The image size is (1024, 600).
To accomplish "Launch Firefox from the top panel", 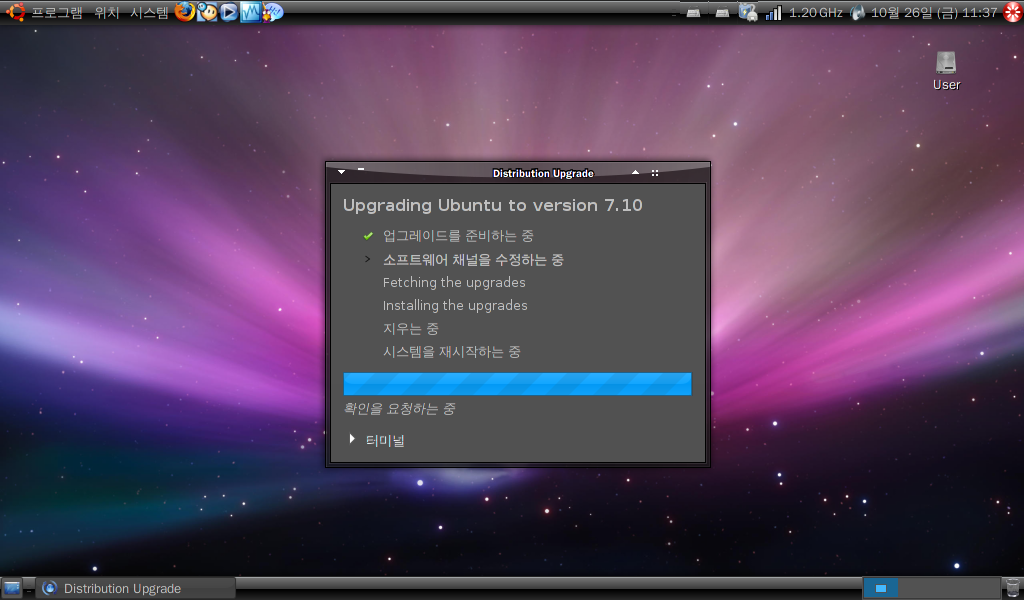I will point(185,12).
